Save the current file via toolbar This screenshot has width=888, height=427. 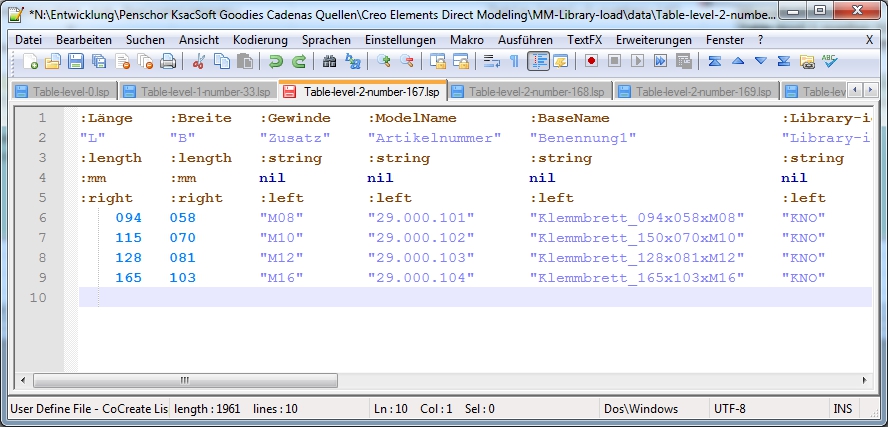pos(76,62)
